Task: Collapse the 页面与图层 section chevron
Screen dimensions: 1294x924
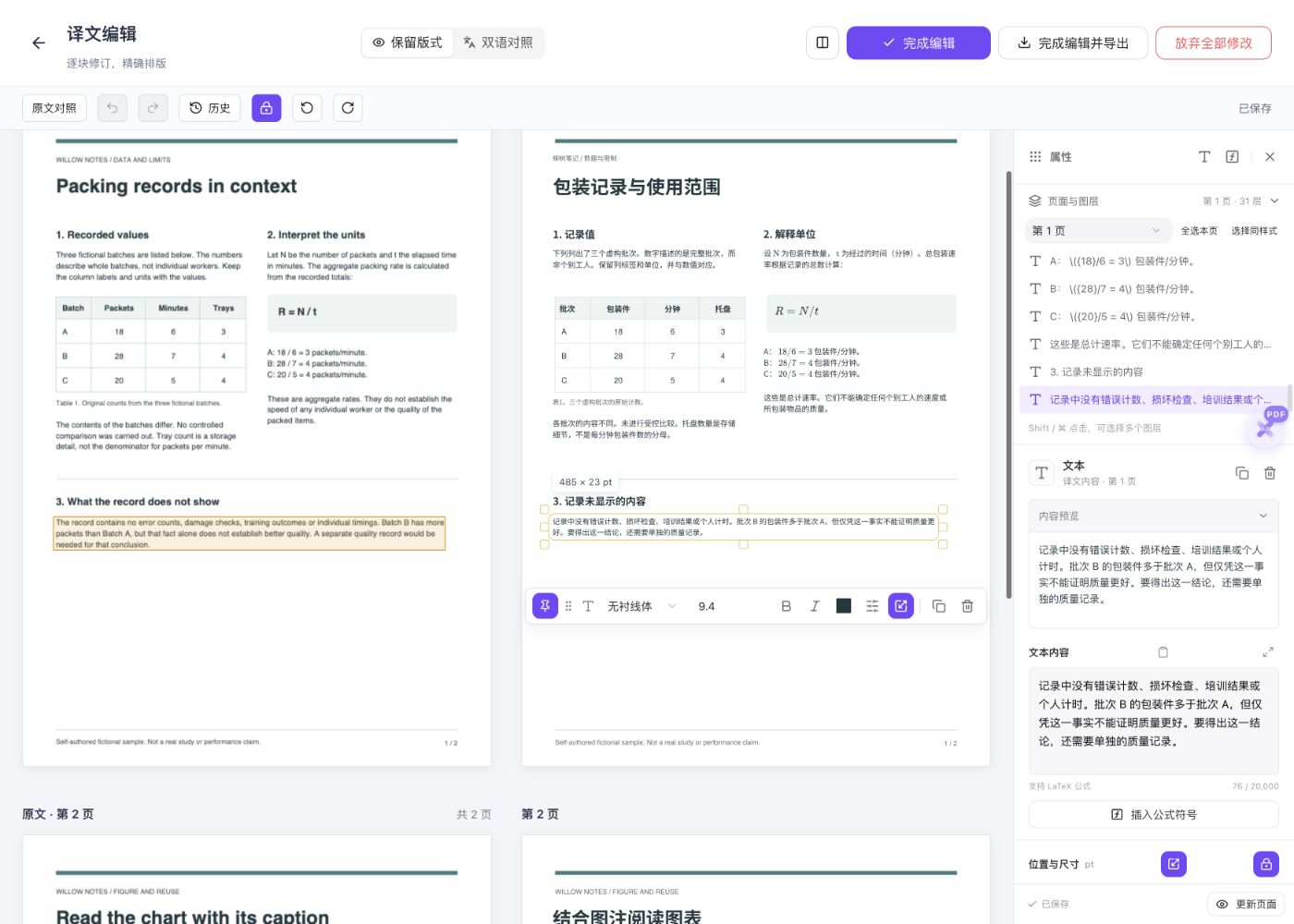Action: [x=1275, y=201]
